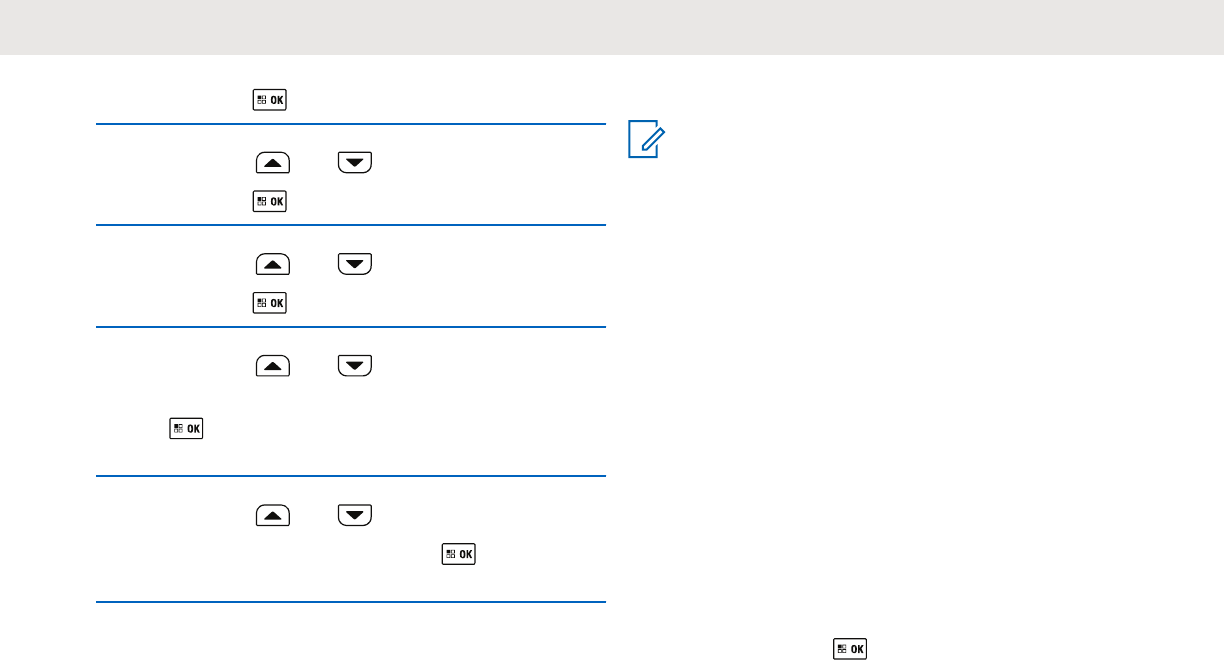Image resolution: width=1224 pixels, height=660 pixels.
Task: Click the bottom blue divider line in the left column
Action: (x=351, y=602)
